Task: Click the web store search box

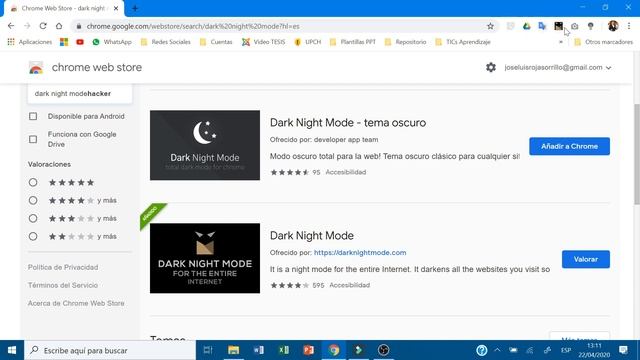Action: [x=80, y=93]
